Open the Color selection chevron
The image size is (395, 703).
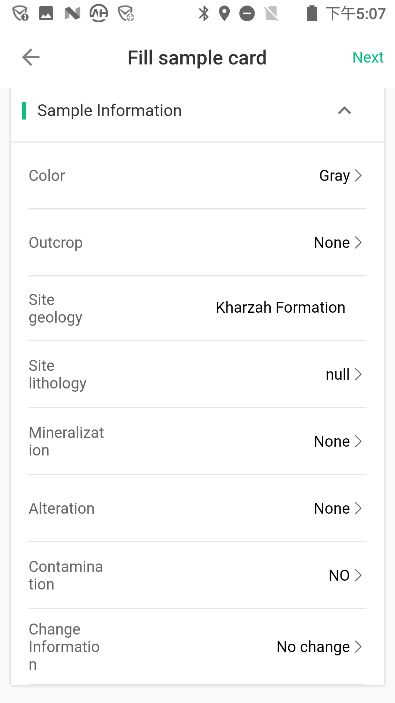tap(358, 175)
